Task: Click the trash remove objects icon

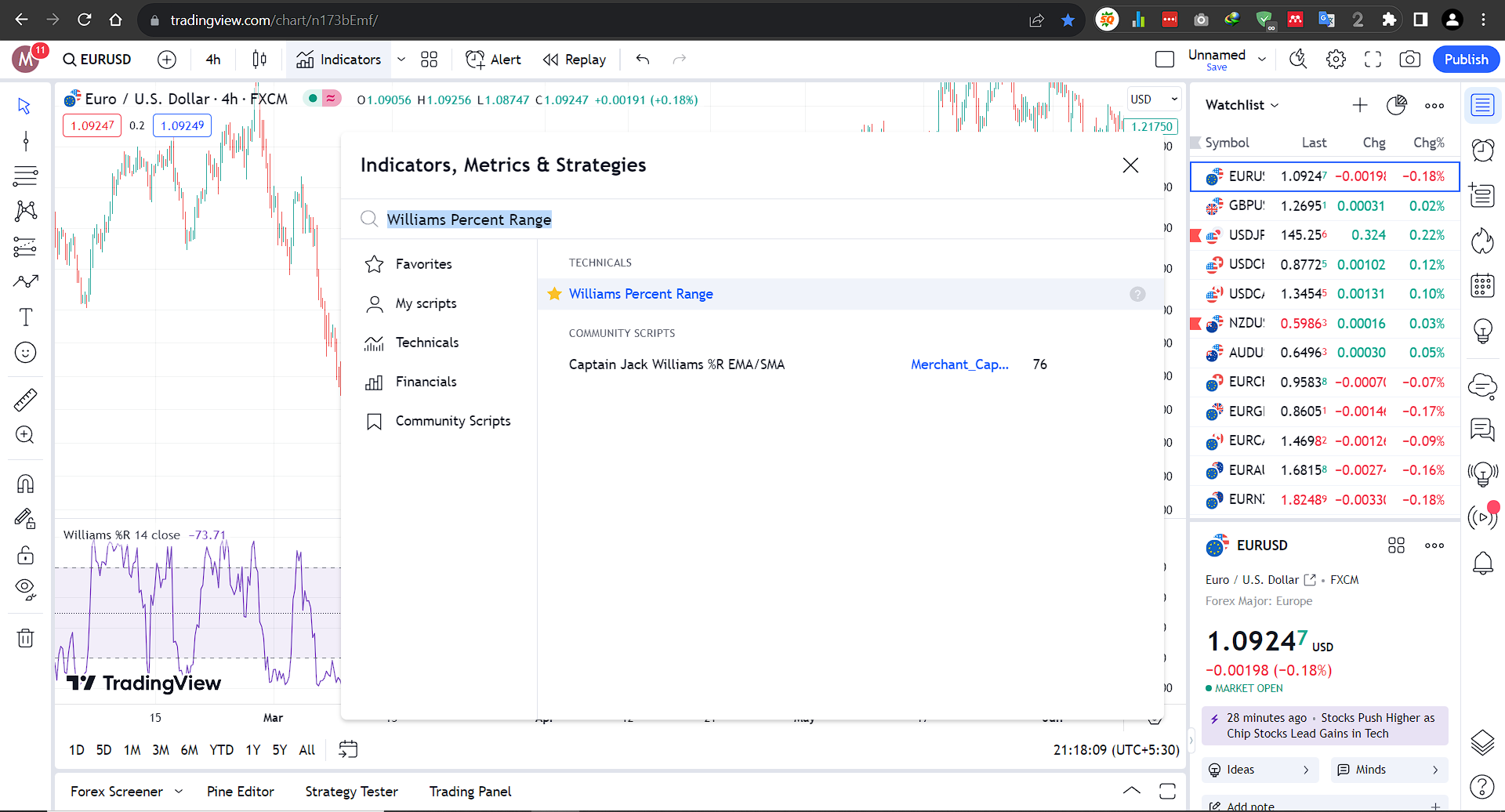Action: (25, 638)
